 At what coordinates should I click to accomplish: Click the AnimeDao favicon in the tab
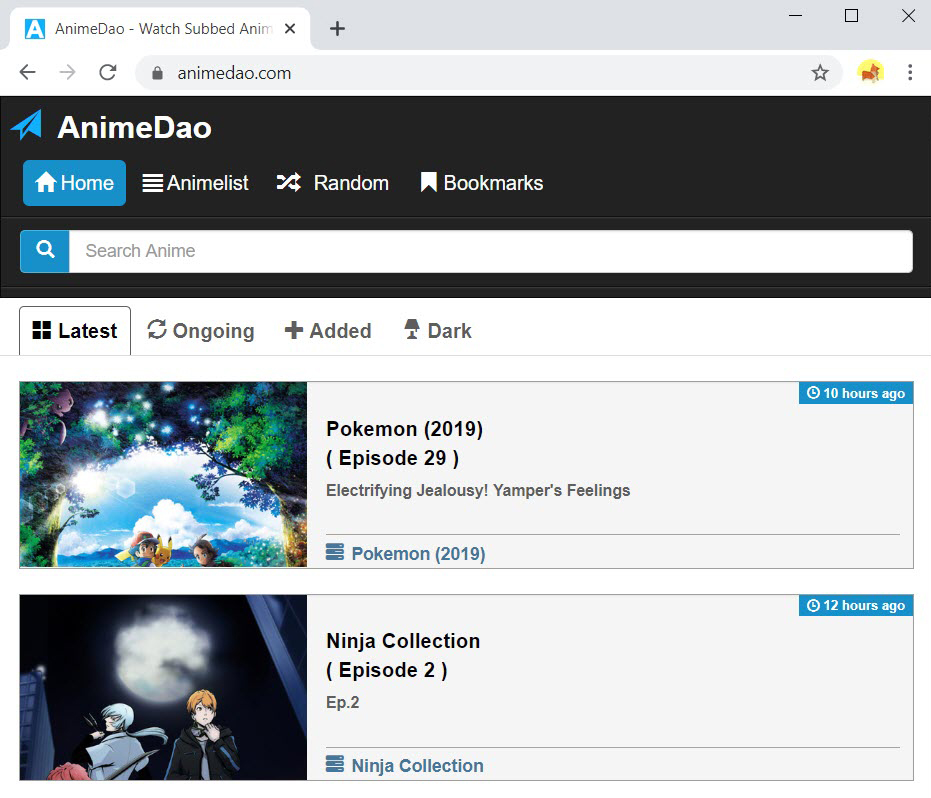tap(34, 28)
